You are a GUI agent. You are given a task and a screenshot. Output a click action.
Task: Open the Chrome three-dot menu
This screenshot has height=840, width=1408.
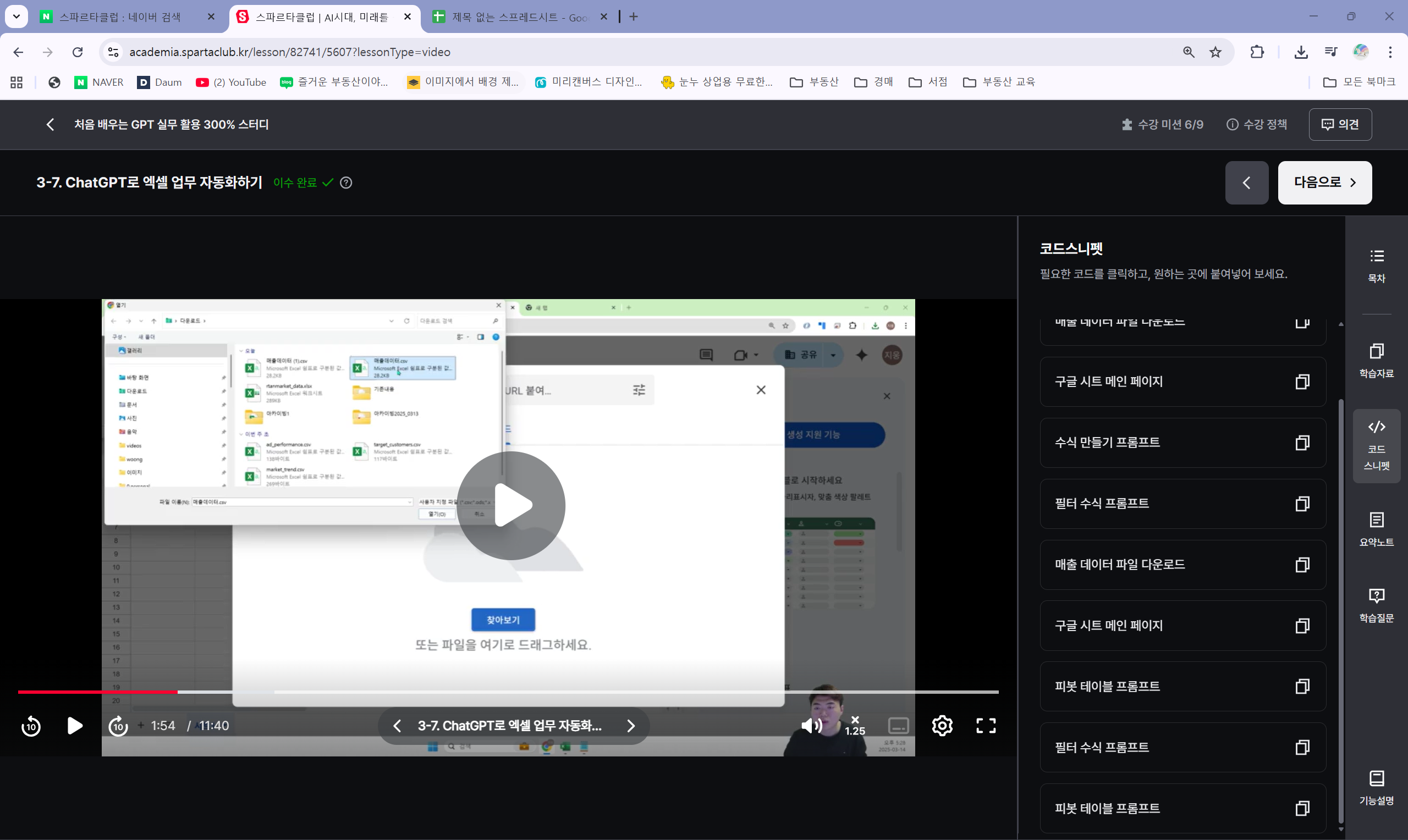pos(1390,52)
